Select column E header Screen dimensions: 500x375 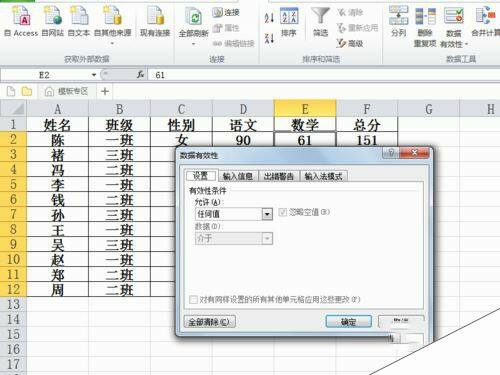tap(305, 109)
